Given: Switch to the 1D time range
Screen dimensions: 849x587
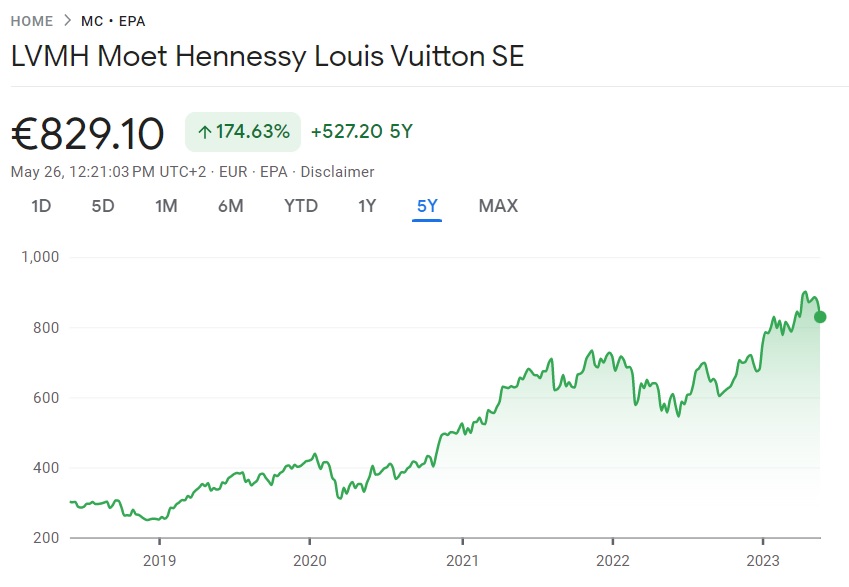Looking at the screenshot, I should pyautogui.click(x=41, y=206).
